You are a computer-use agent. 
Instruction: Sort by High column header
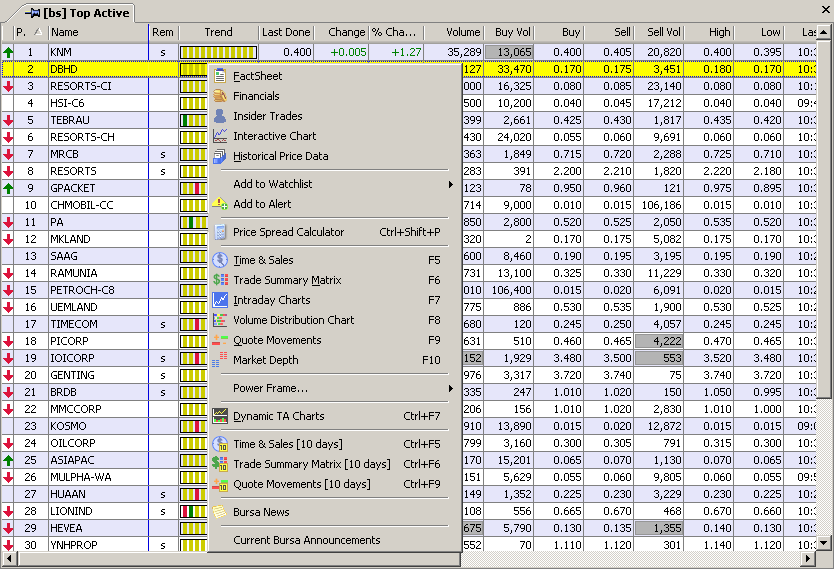[708, 32]
